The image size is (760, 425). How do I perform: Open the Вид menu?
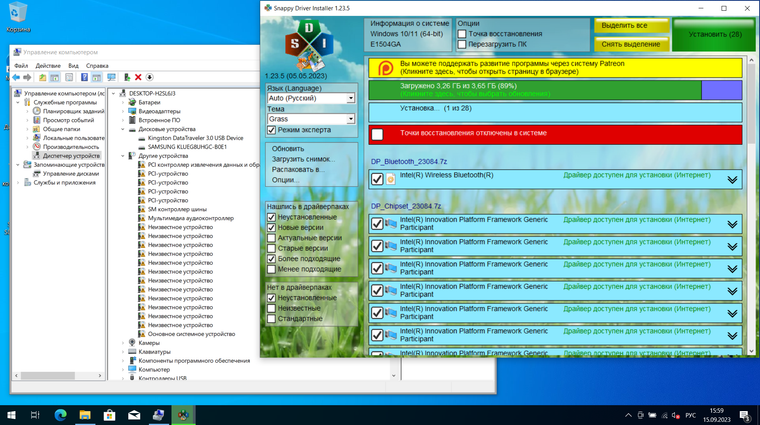pyautogui.click(x=73, y=65)
